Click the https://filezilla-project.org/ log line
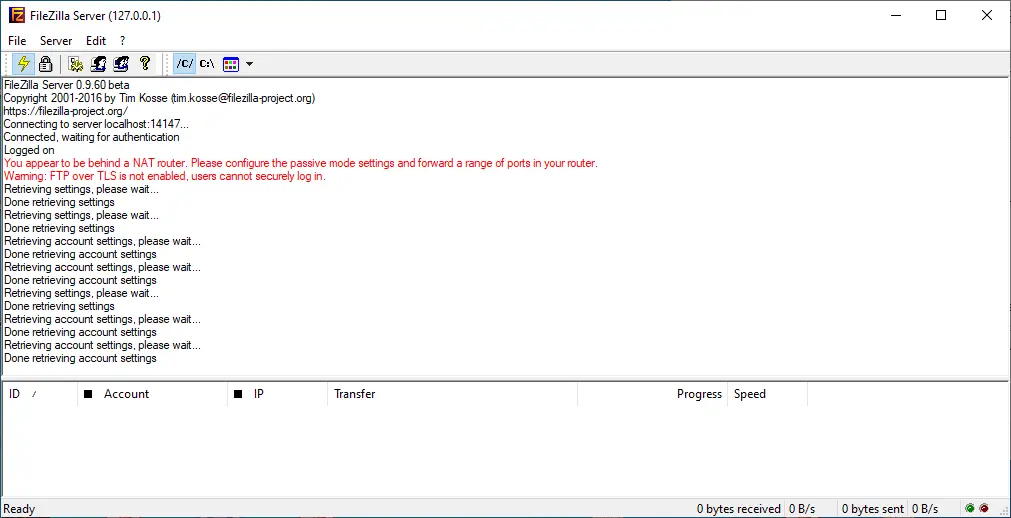Screen dimensions: 1011x518 (66, 111)
